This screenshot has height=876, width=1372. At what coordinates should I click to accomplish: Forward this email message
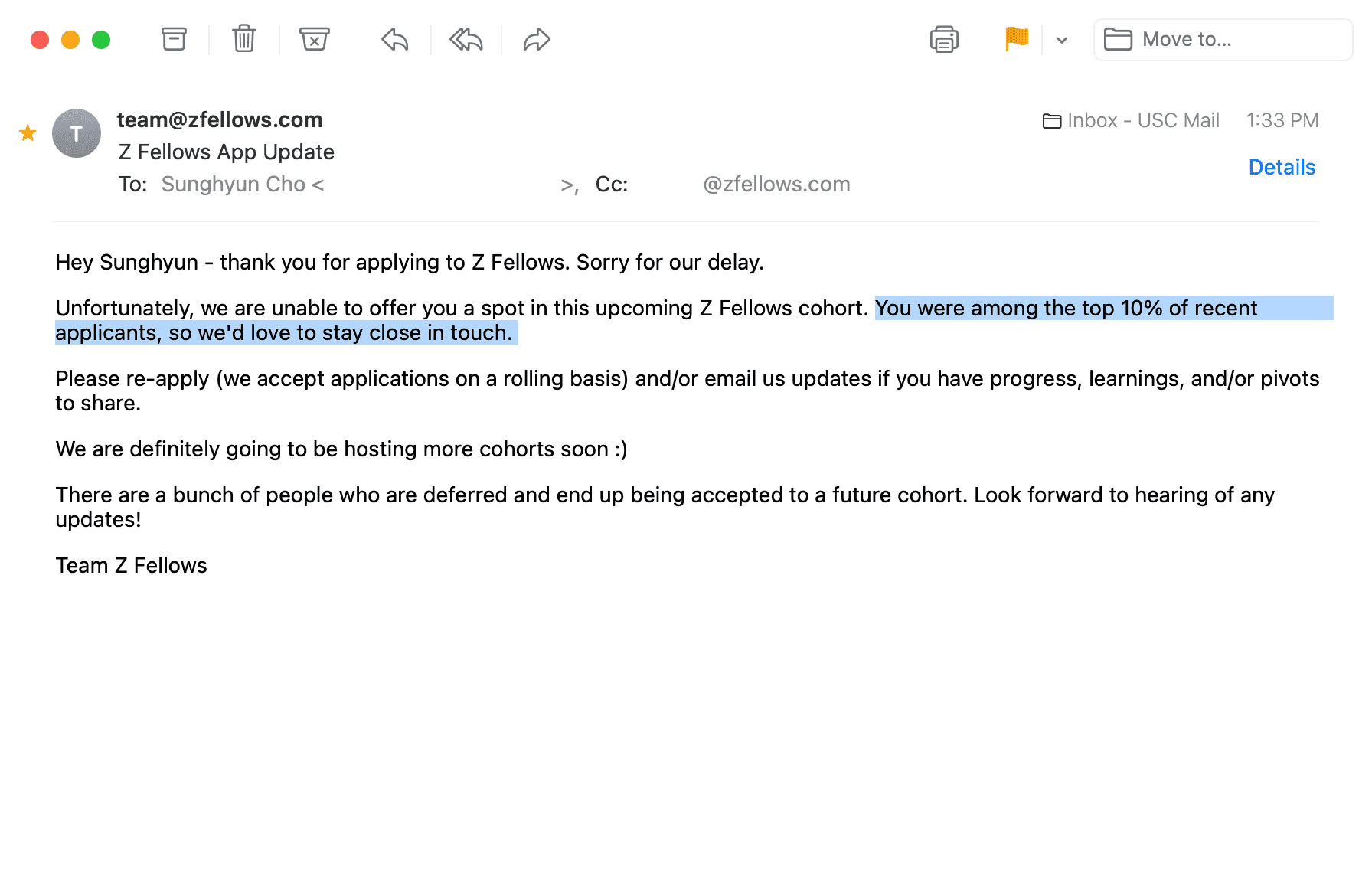pyautogui.click(x=537, y=39)
